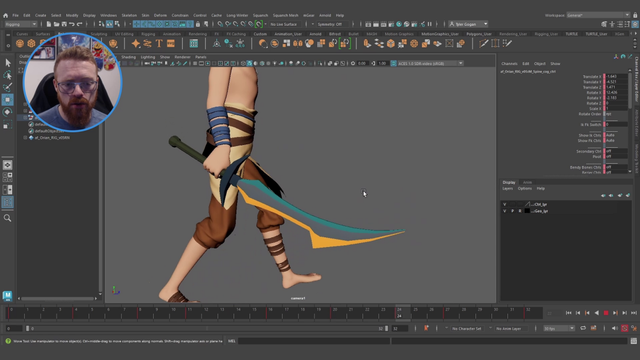Click the orange star shelf icon
640x360 pixels.
click(136, 43)
